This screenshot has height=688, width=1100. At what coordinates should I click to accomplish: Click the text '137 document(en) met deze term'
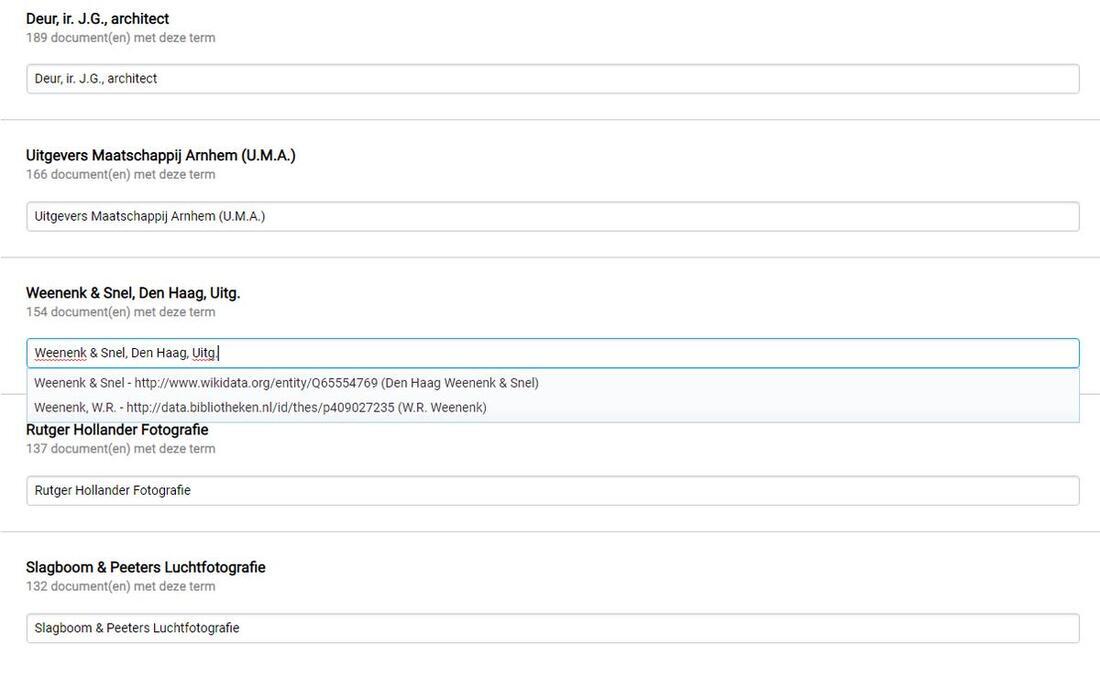point(121,449)
